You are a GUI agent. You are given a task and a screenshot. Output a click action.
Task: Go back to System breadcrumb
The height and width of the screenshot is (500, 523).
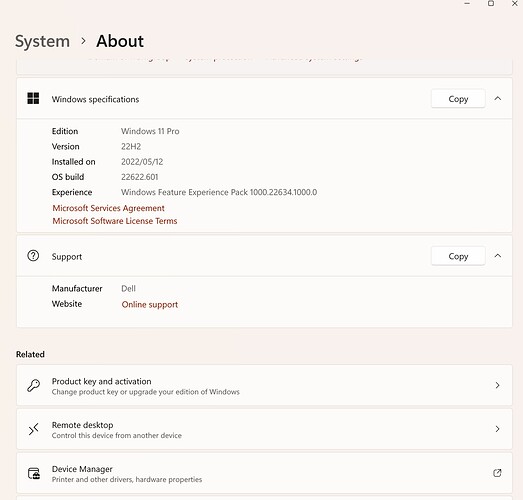pos(42,41)
